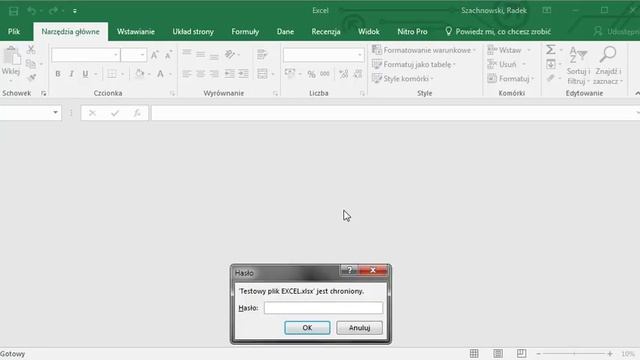Screen dimensions: 640x360
Task: Switch to Układ strony tab
Action: (x=193, y=31)
